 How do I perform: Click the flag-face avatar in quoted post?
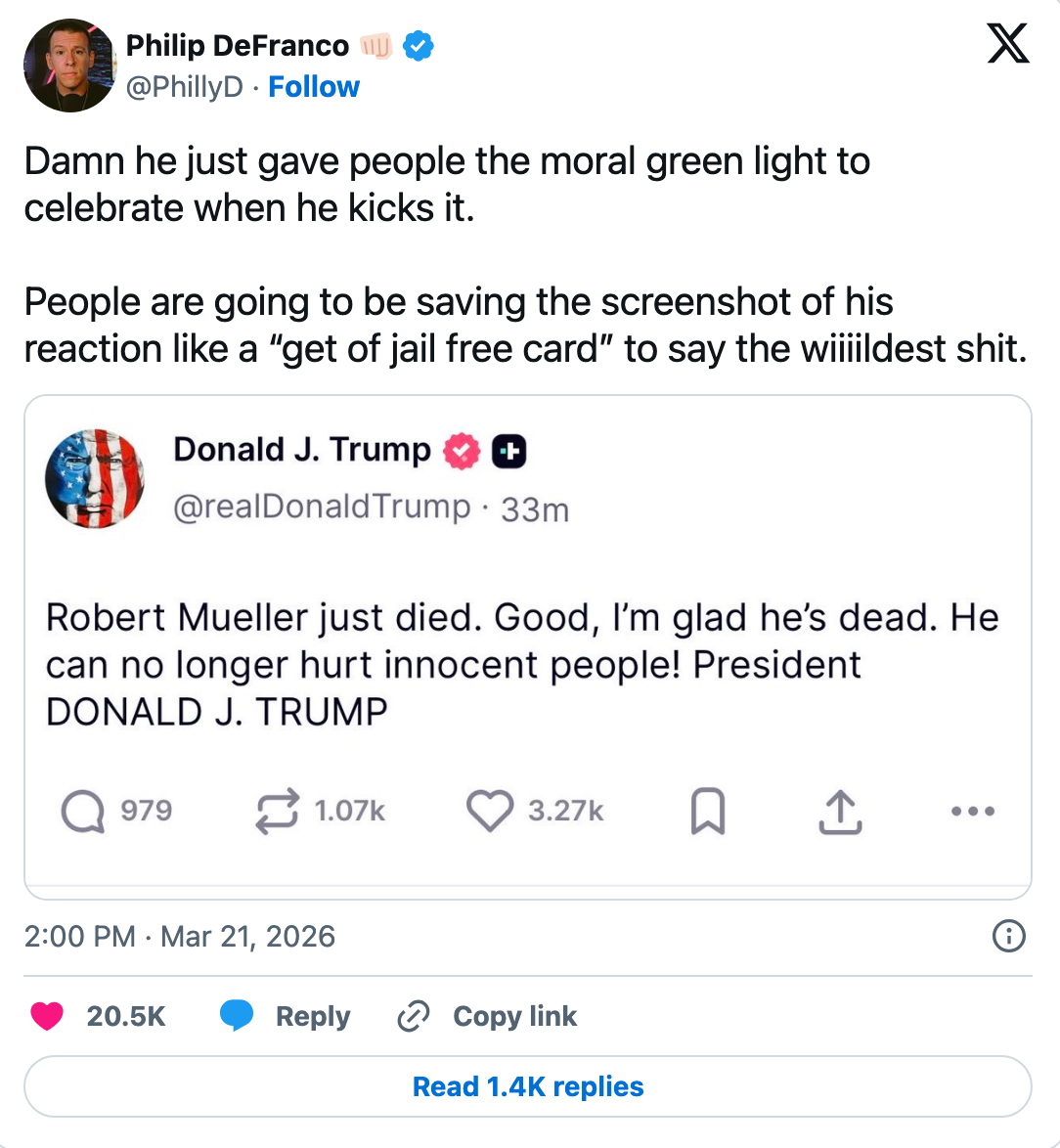[x=95, y=478]
